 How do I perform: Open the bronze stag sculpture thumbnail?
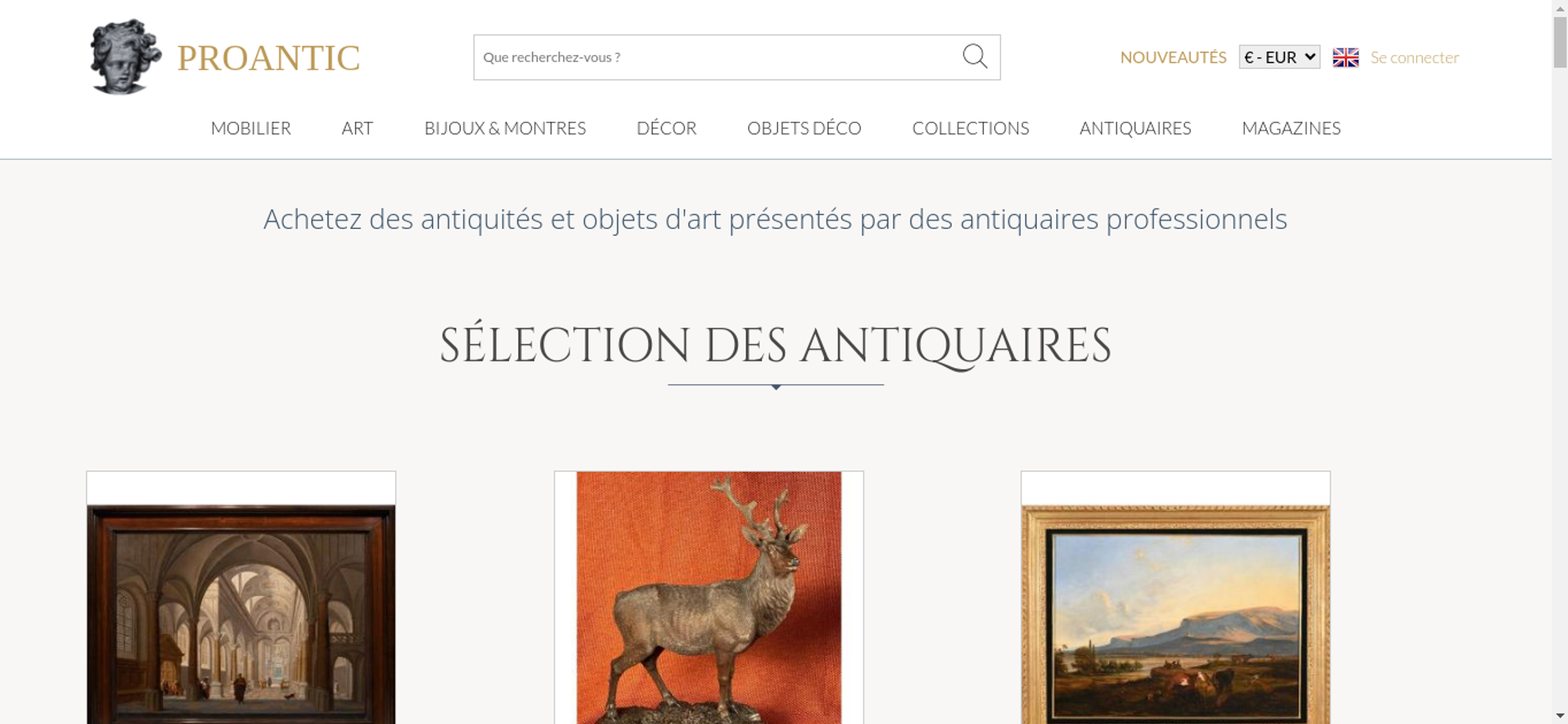709,598
